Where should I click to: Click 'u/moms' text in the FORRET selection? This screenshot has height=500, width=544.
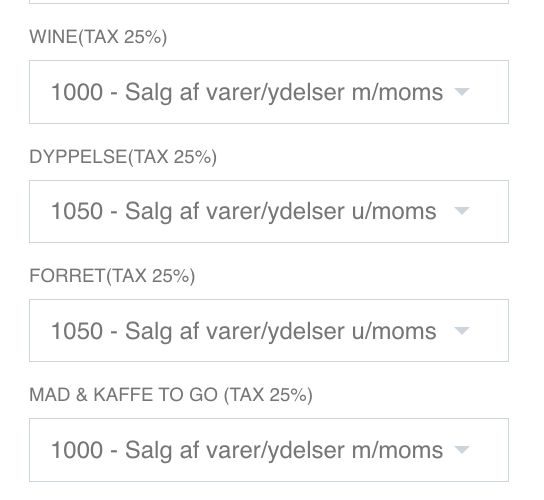pos(394,331)
